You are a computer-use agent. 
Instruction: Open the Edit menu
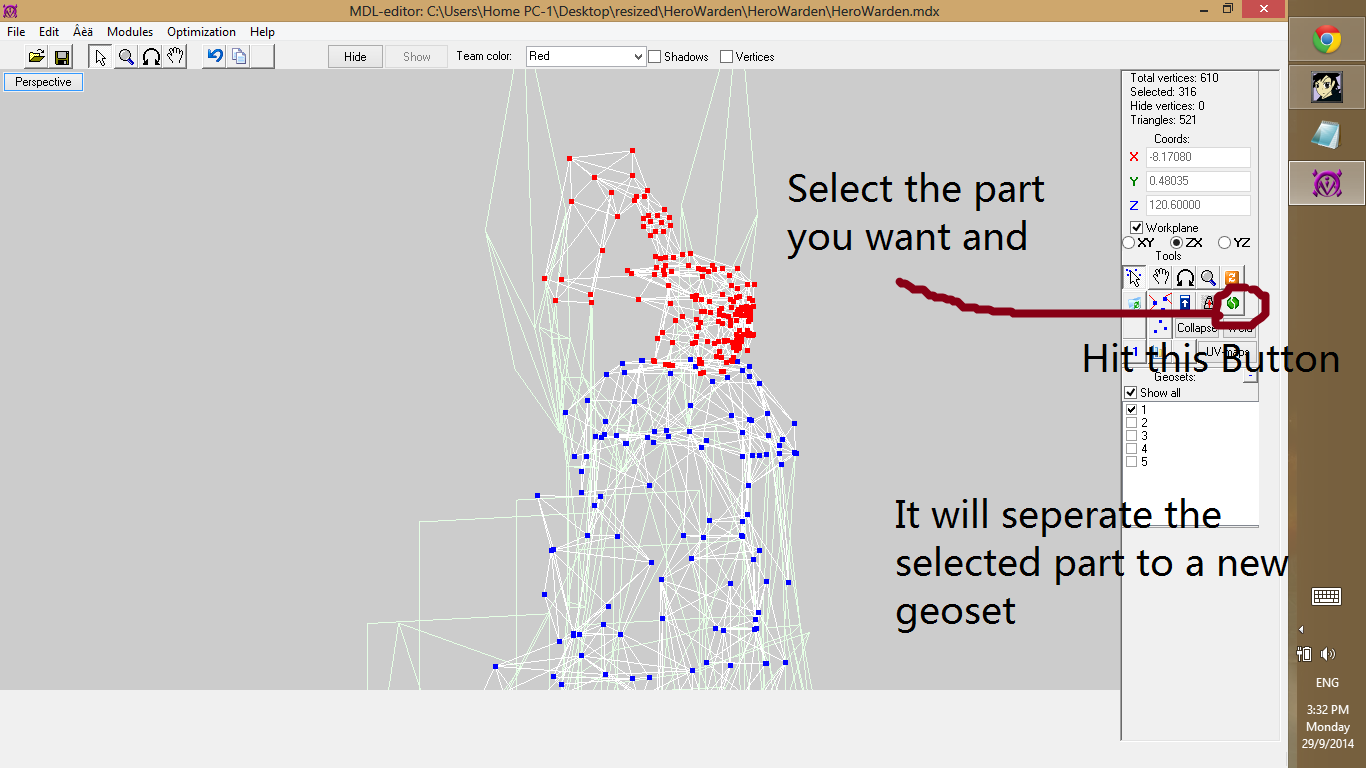click(49, 32)
